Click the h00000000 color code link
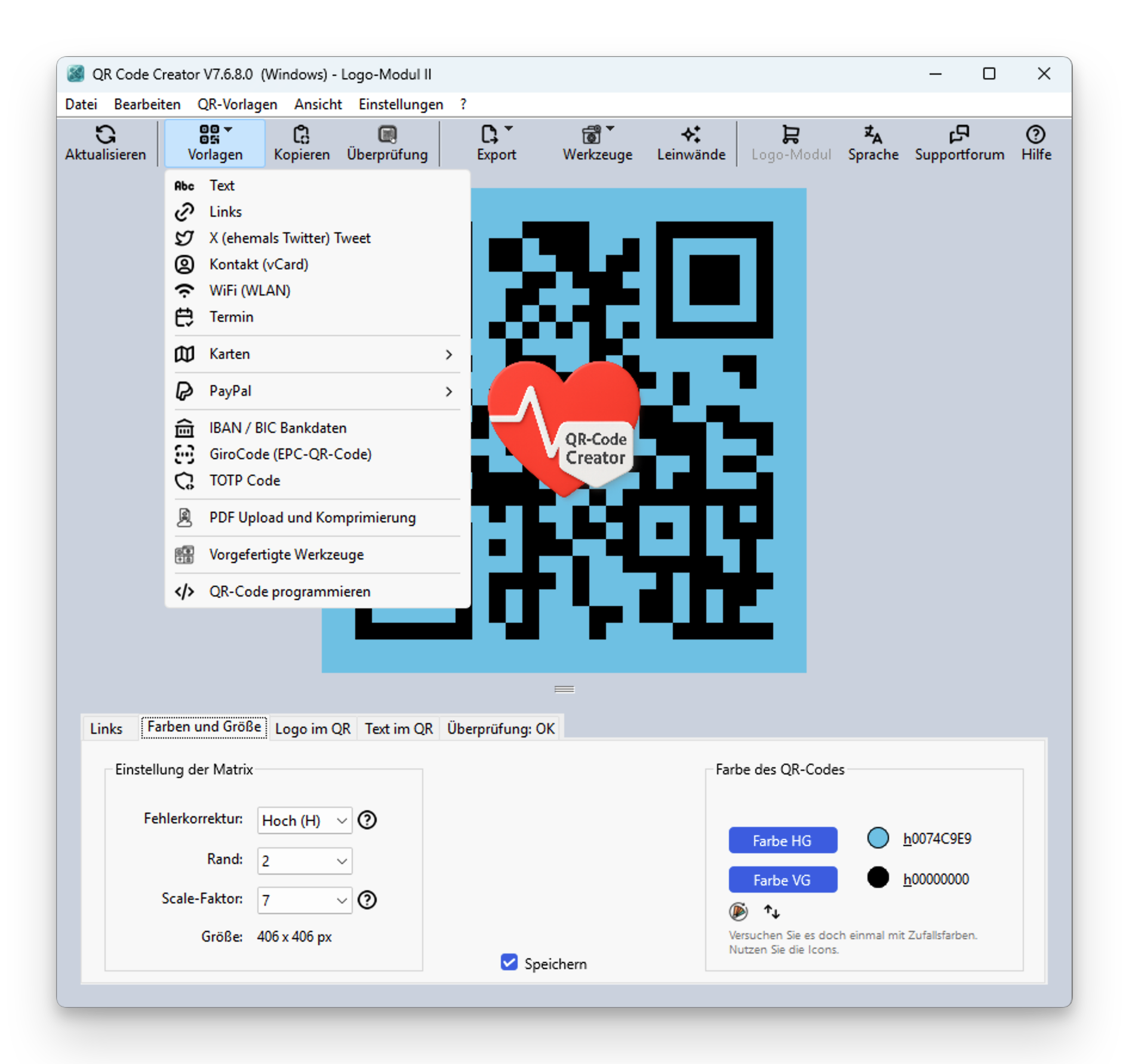The image size is (1129, 1064). point(936,879)
